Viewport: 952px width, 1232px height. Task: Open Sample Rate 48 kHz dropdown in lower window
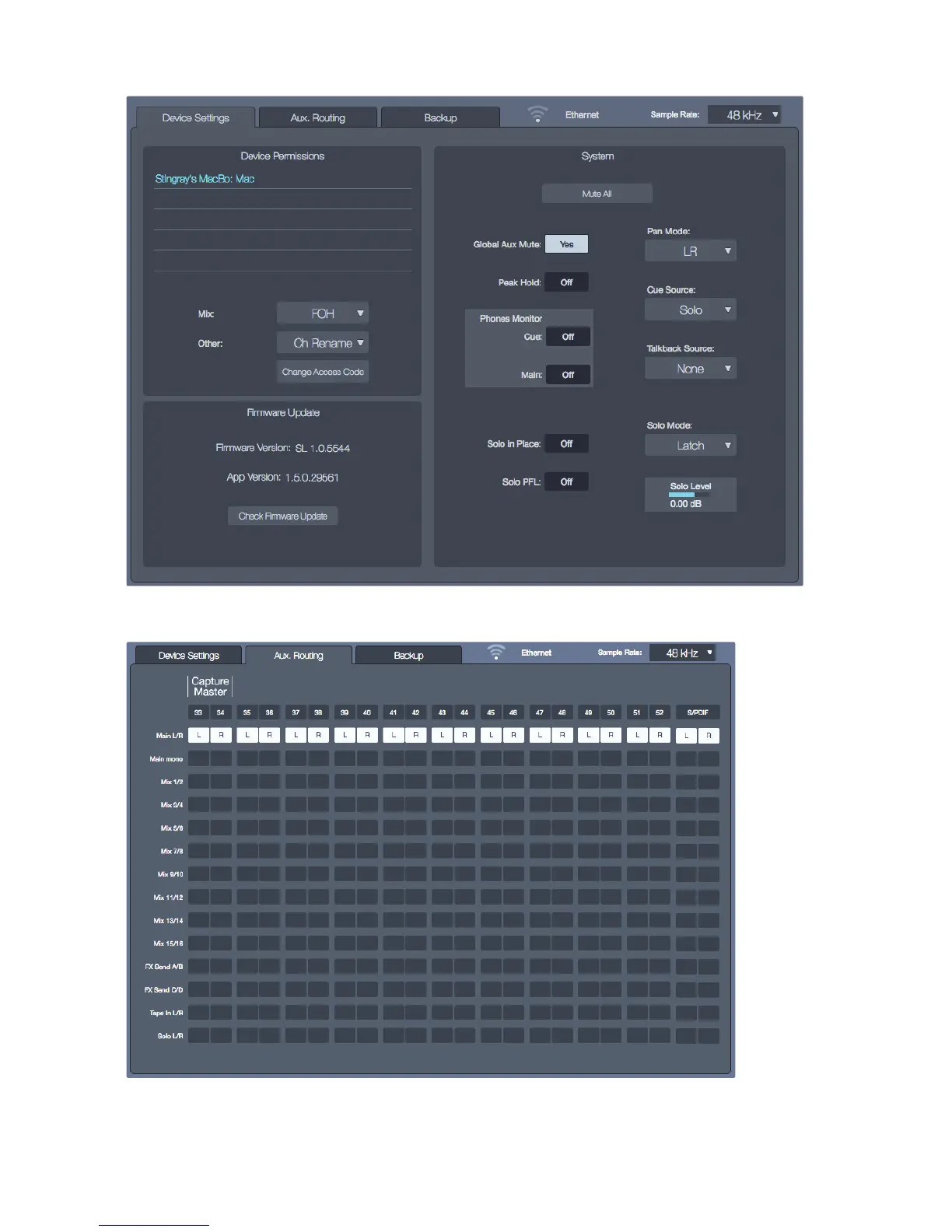(682, 653)
